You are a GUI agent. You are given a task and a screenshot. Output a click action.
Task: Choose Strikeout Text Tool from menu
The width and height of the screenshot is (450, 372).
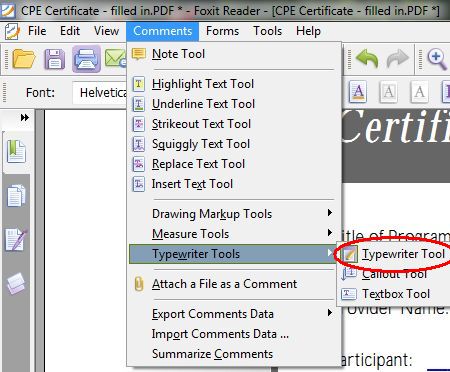pos(235,124)
